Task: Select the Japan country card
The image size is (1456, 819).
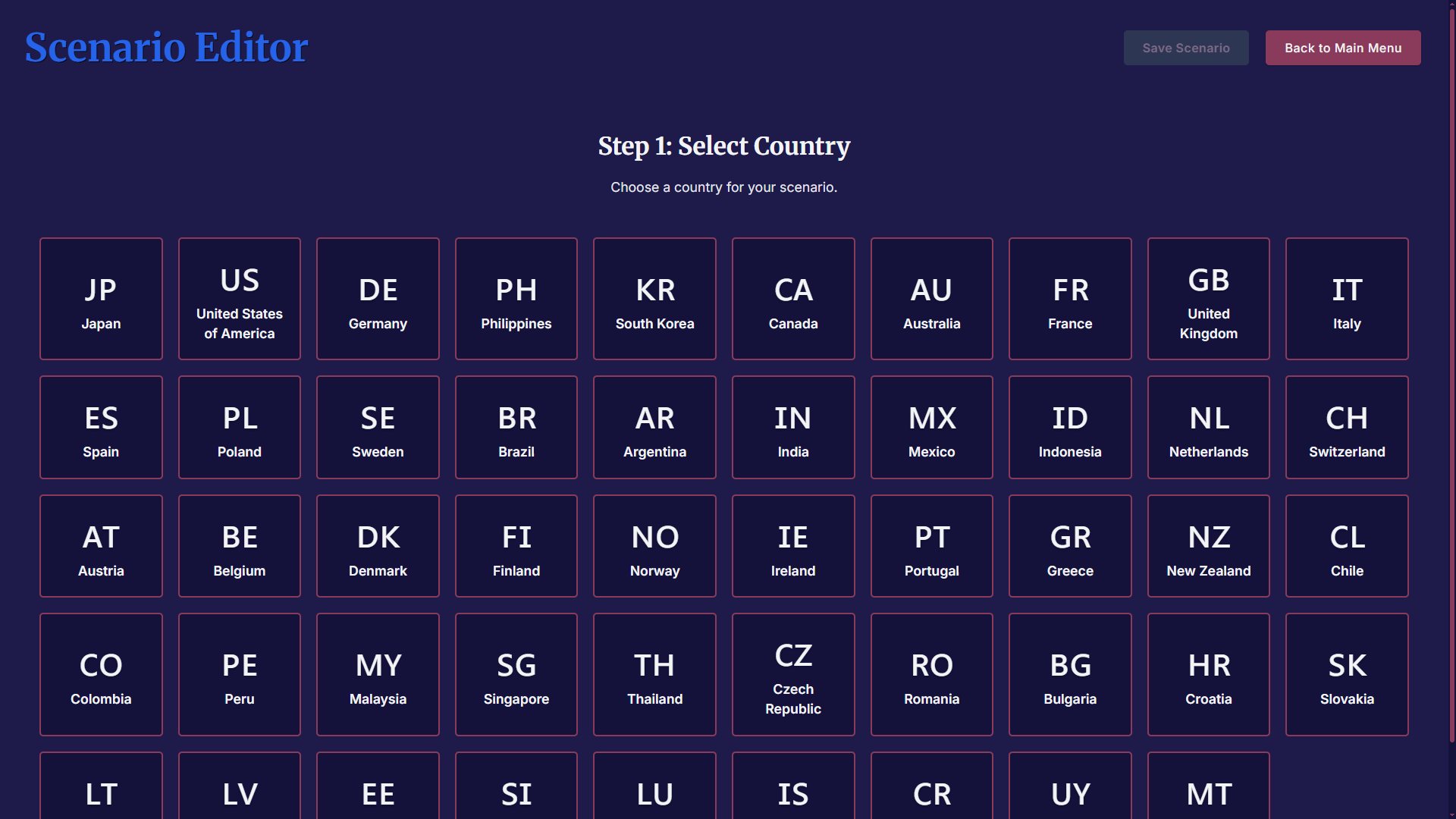Action: point(101,299)
